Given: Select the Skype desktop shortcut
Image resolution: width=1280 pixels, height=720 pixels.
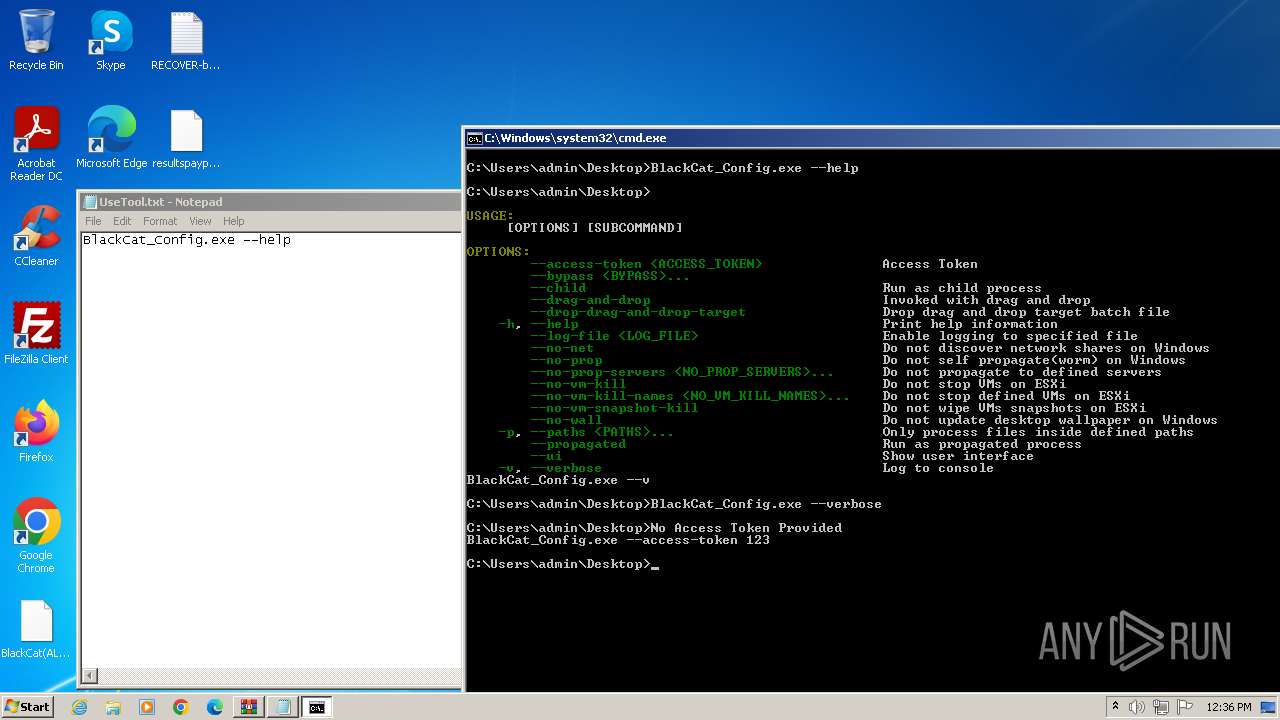Looking at the screenshot, I should 111,40.
